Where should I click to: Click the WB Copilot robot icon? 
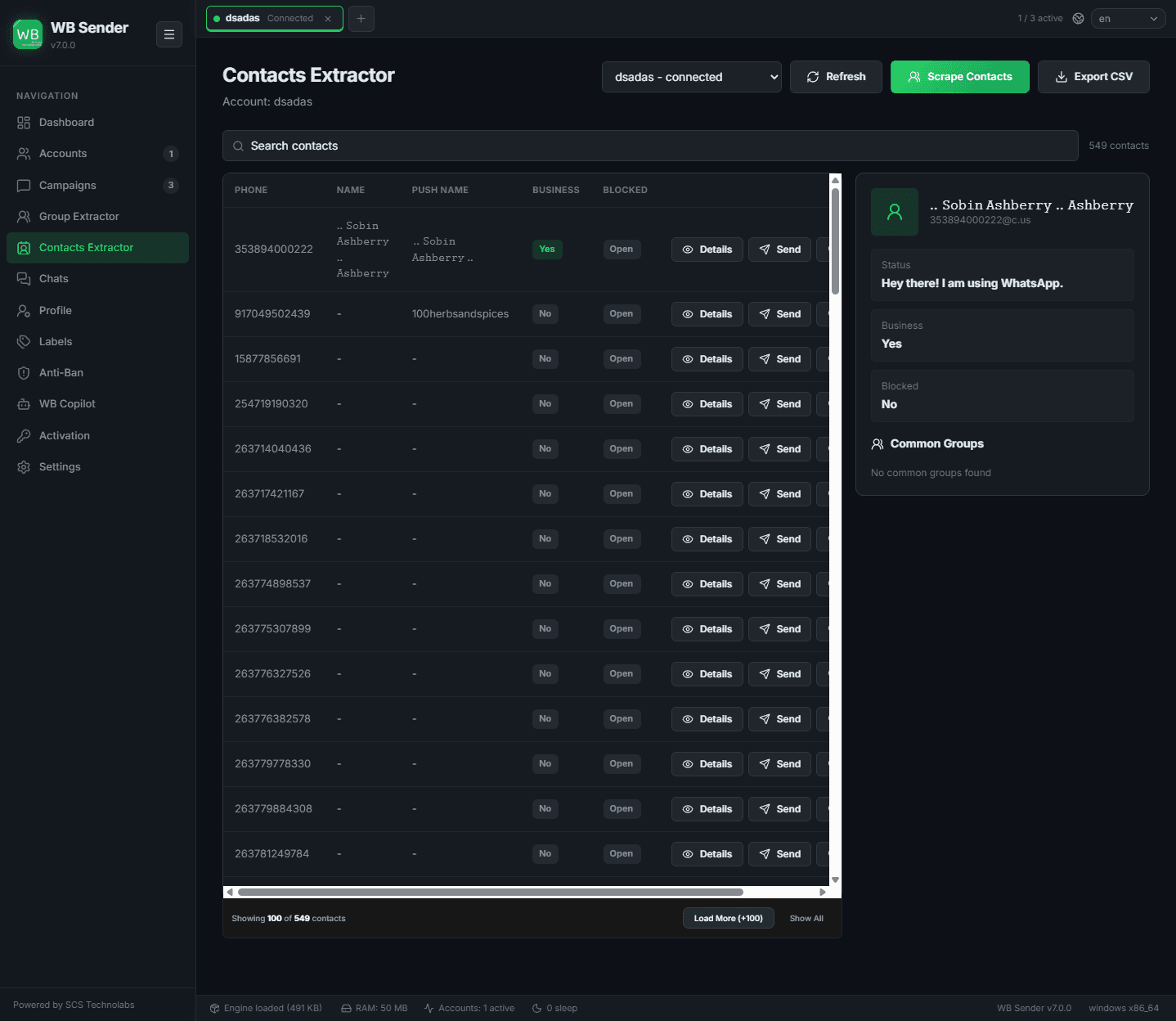[24, 404]
